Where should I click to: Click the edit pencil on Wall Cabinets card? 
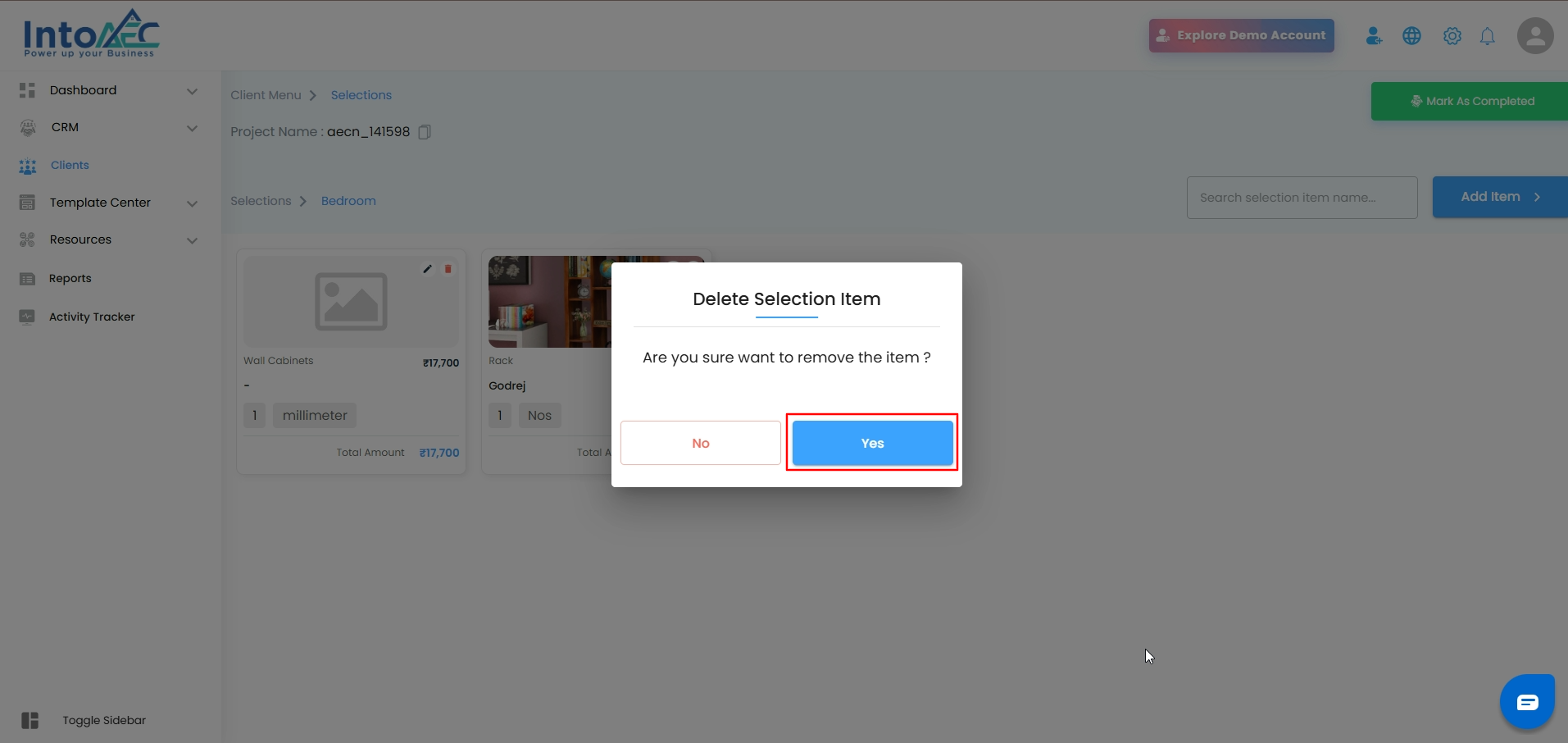(427, 269)
